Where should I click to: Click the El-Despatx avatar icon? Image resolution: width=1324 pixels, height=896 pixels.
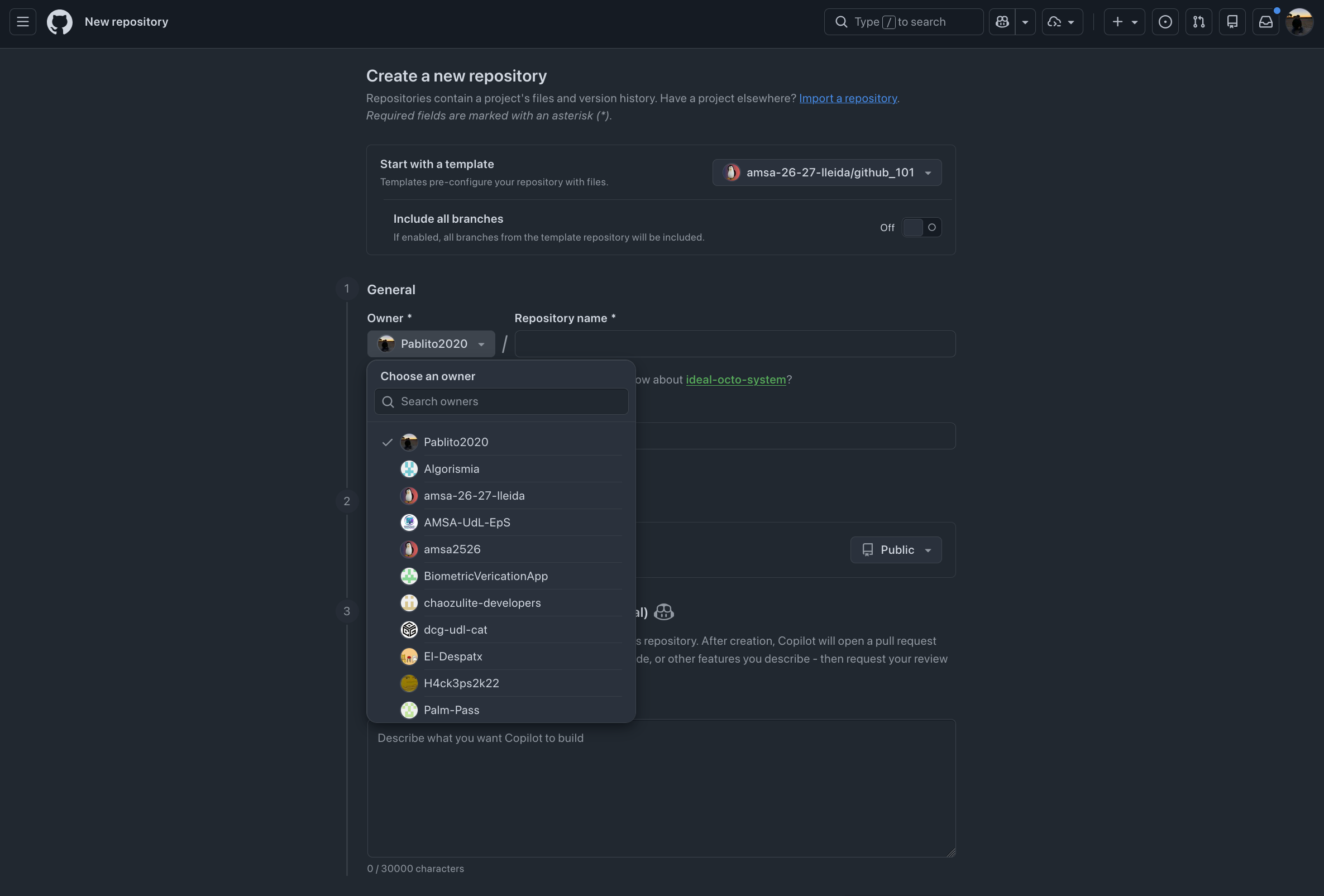pos(409,656)
